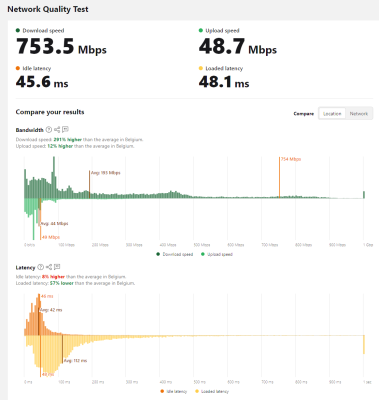The width and height of the screenshot is (379, 400).
Task: Open the Latency help question-mark icon
Action: tap(41, 267)
